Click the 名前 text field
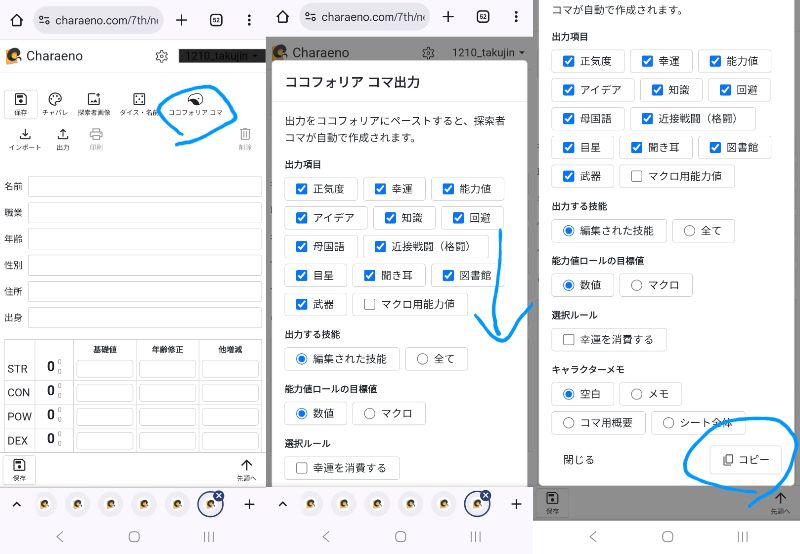 (144, 187)
